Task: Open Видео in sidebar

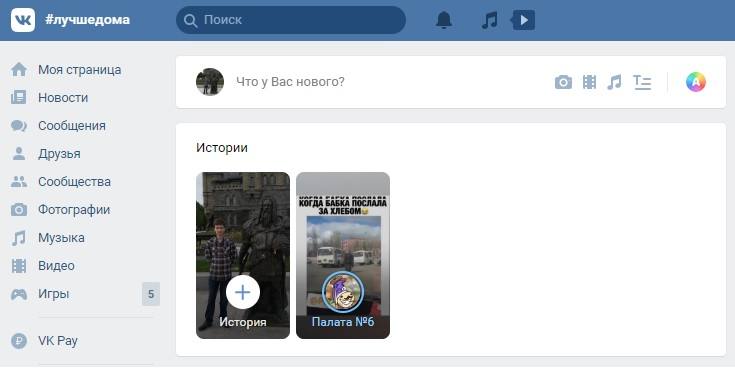Action: point(56,266)
